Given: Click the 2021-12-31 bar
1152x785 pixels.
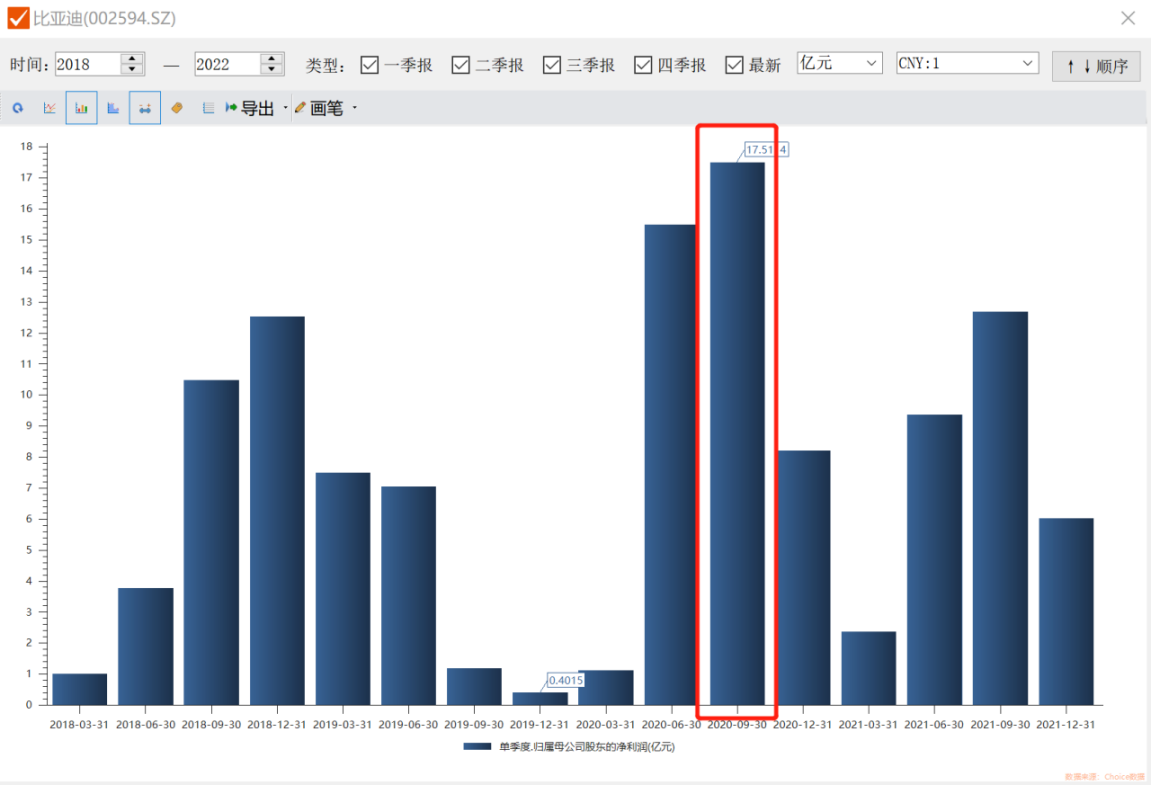Looking at the screenshot, I should pos(1066,612).
